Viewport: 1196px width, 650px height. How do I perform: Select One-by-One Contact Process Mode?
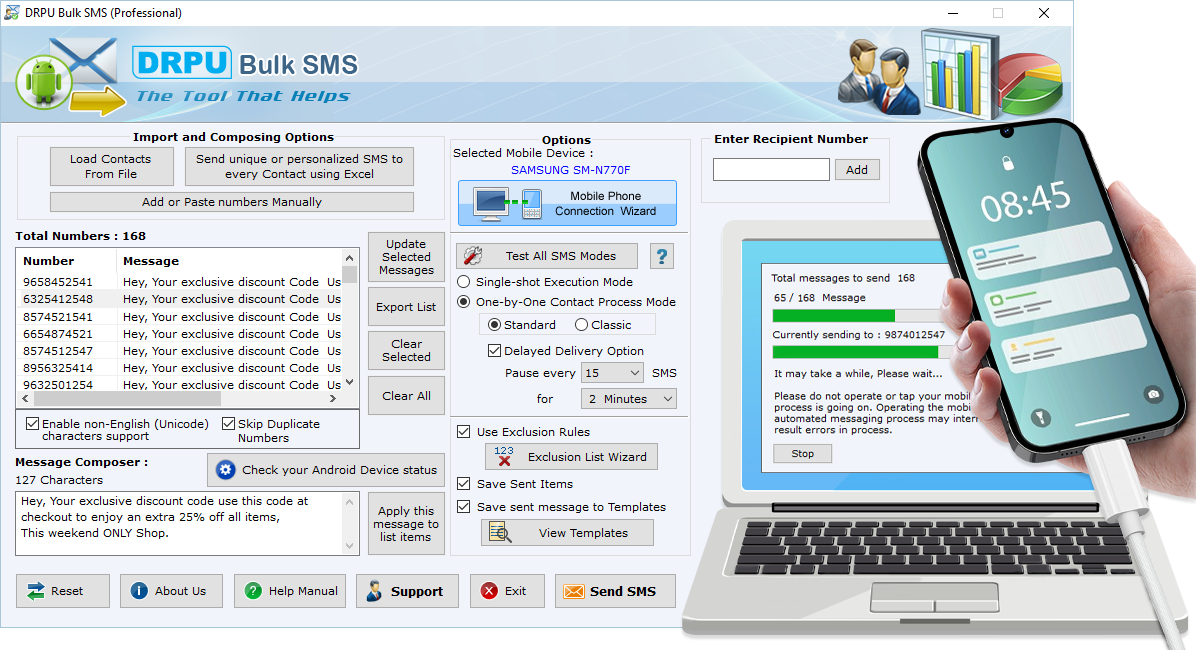click(463, 302)
